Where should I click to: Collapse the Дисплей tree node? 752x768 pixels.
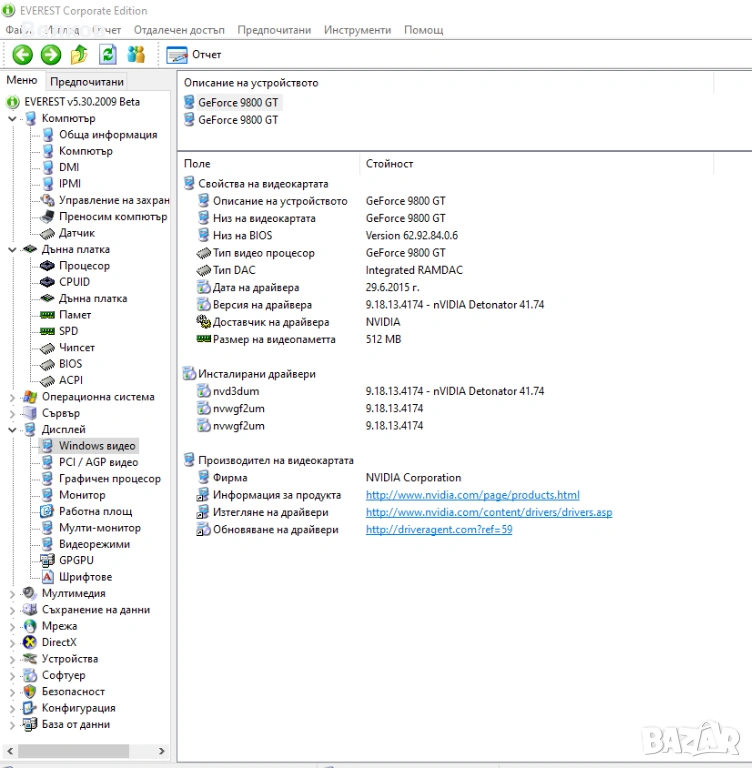tap(13, 430)
